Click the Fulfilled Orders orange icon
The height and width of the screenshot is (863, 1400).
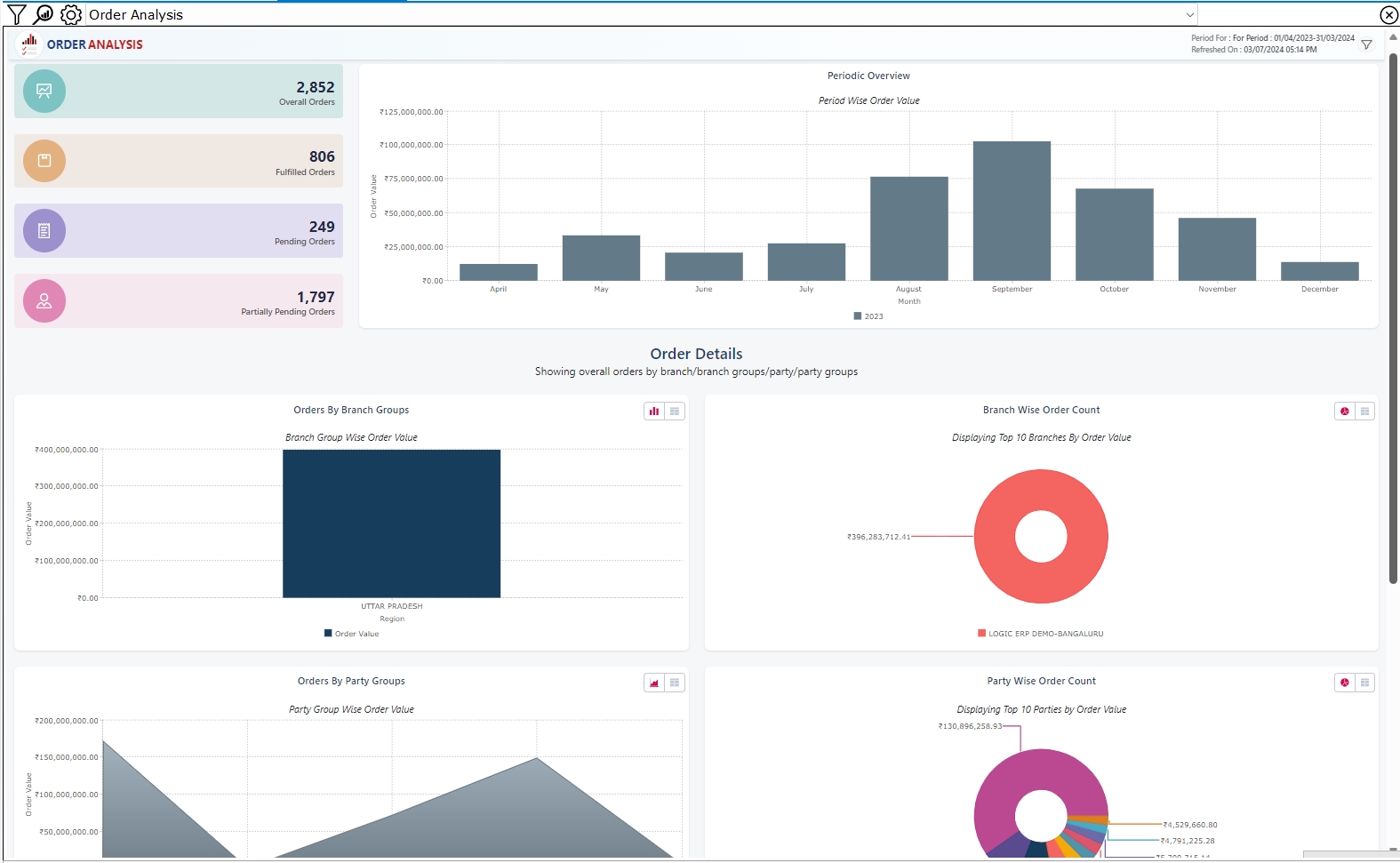44,161
